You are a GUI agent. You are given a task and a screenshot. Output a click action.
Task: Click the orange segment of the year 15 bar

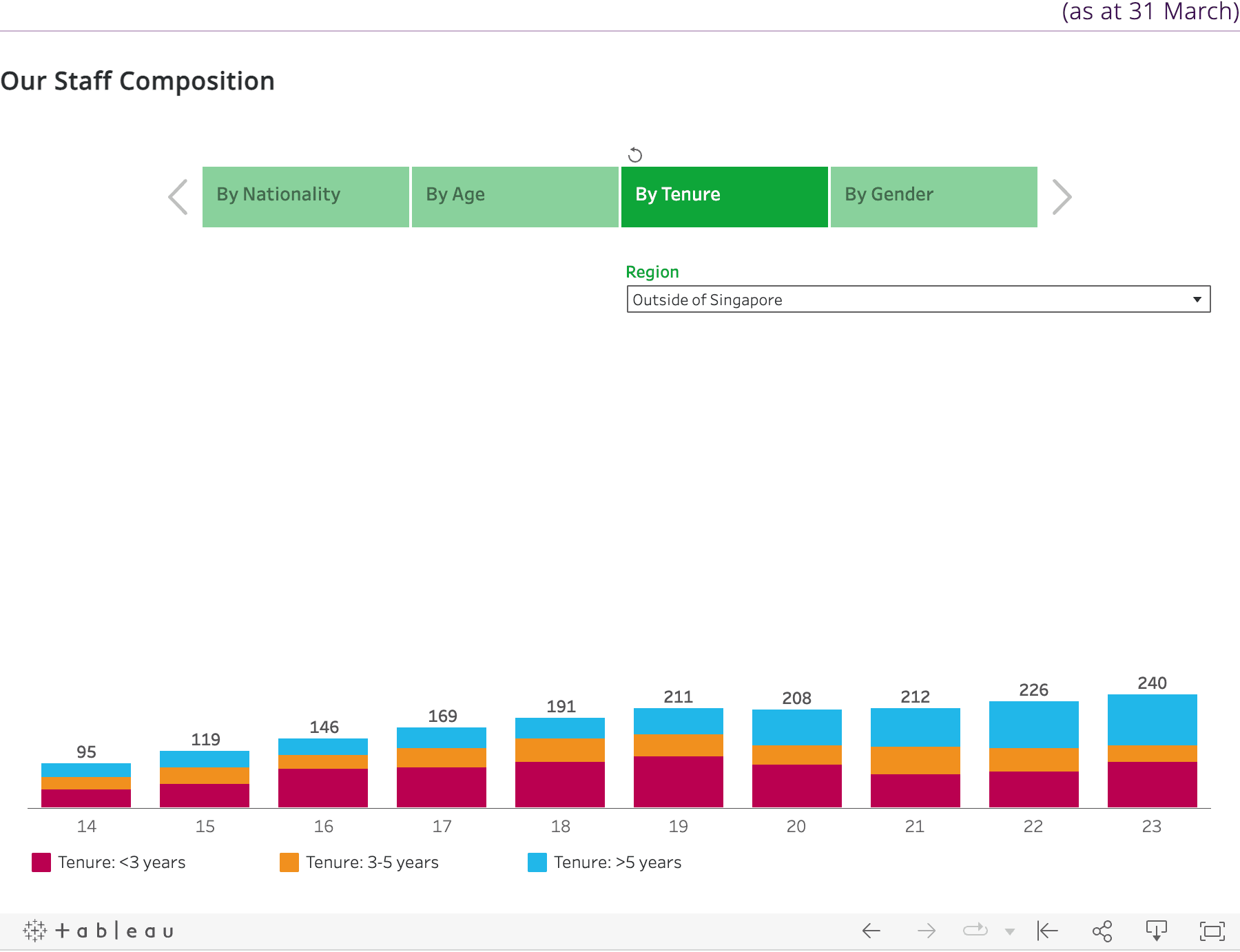205,776
